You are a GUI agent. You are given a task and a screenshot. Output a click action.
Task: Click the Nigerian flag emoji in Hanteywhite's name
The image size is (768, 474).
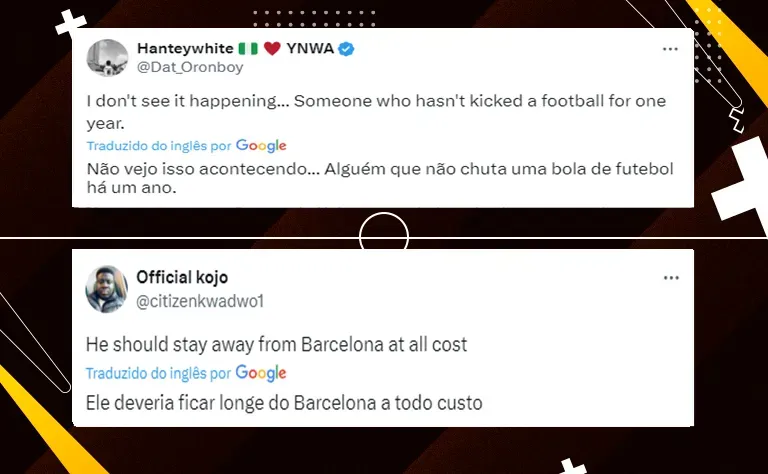point(249,49)
